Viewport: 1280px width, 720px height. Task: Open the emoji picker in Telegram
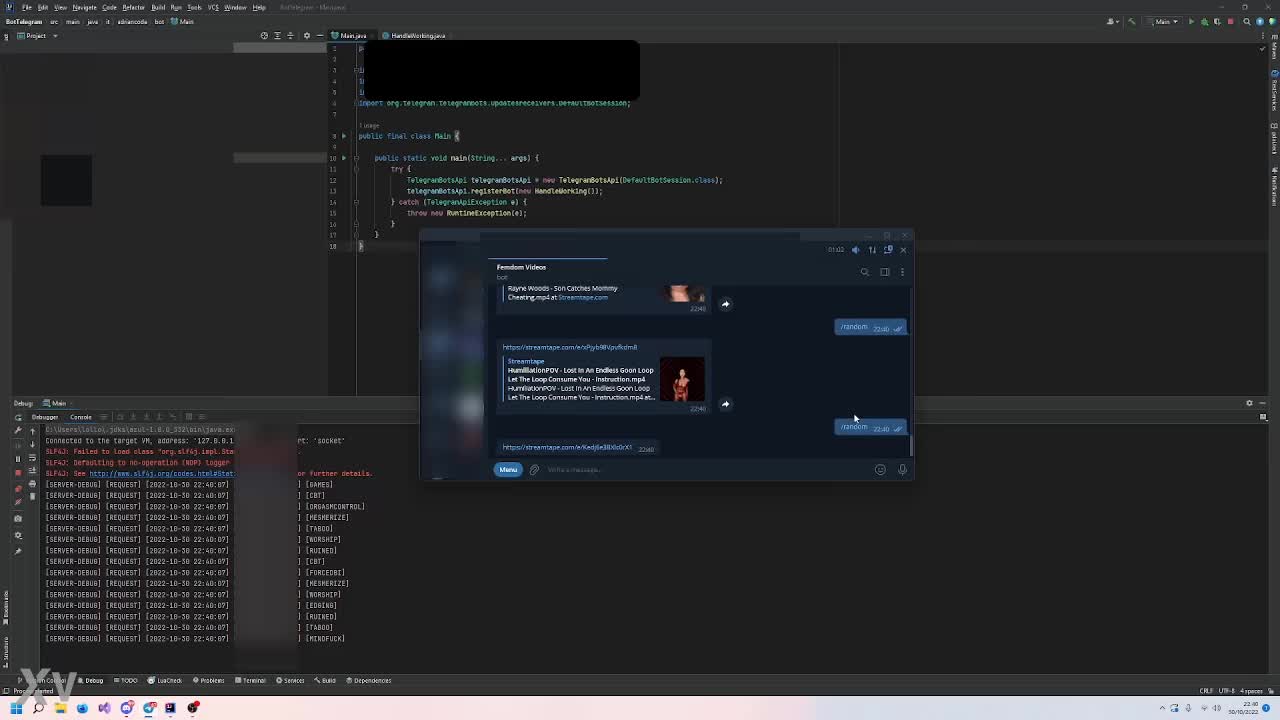tap(880, 470)
